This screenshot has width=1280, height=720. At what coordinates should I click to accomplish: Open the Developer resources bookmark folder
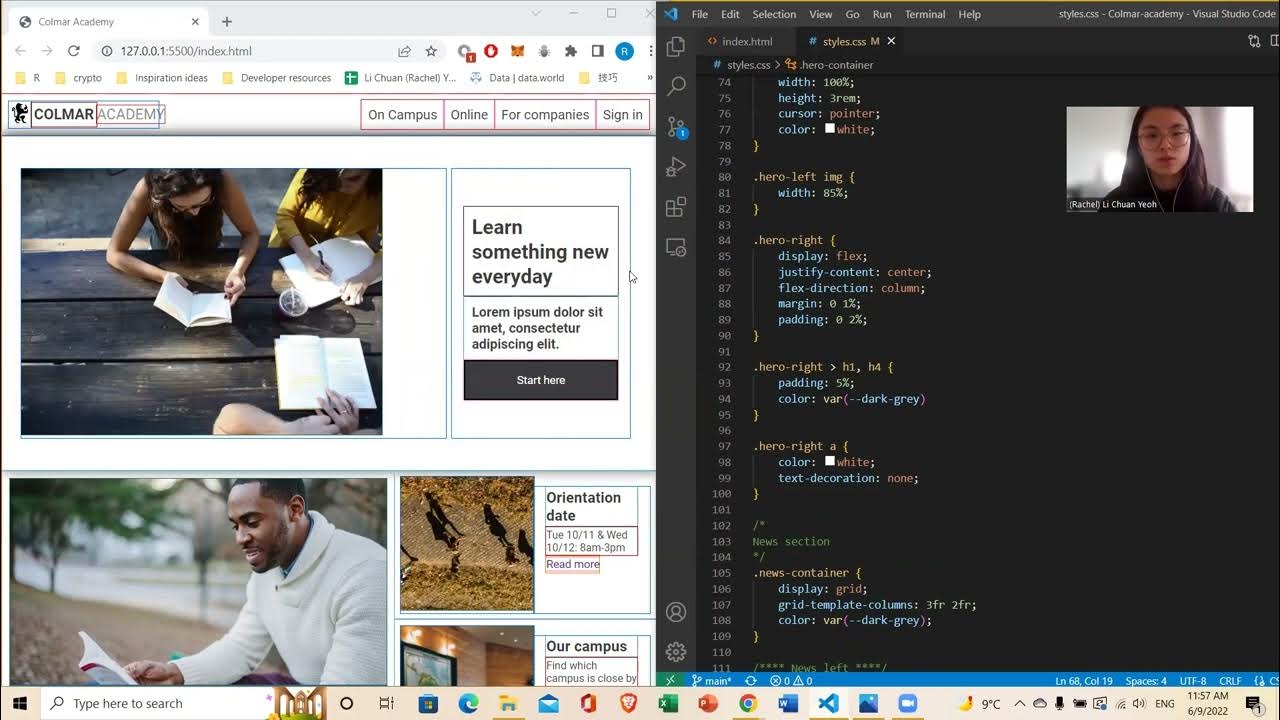(x=276, y=77)
